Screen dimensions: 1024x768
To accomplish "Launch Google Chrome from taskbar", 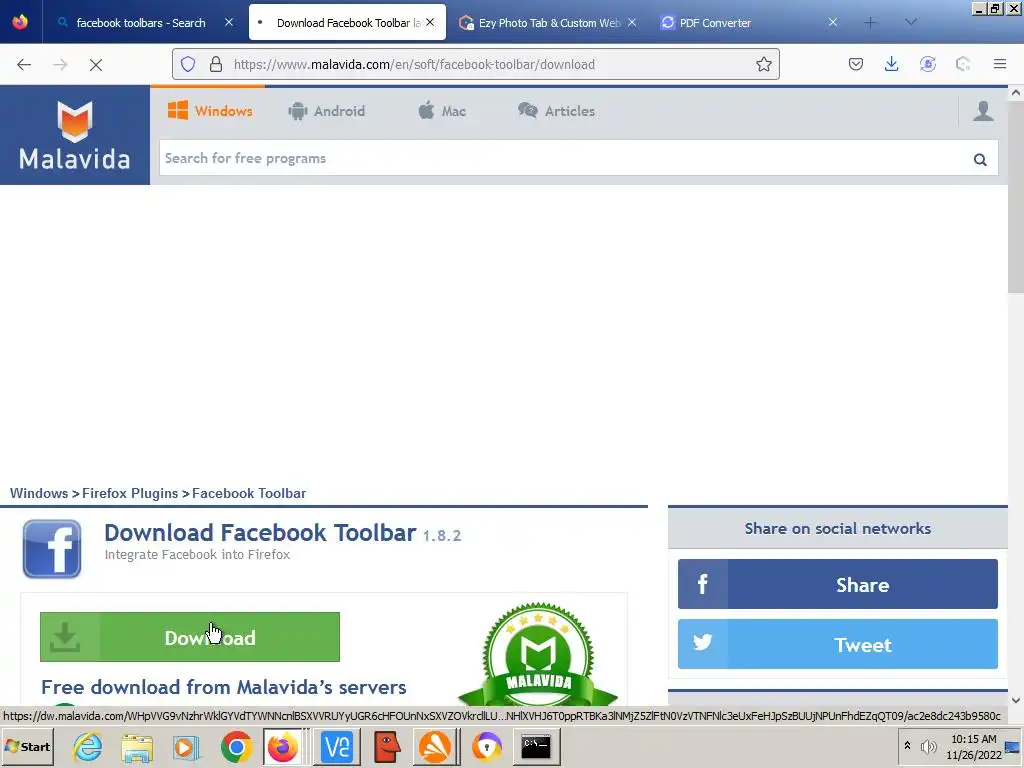I will [236, 746].
